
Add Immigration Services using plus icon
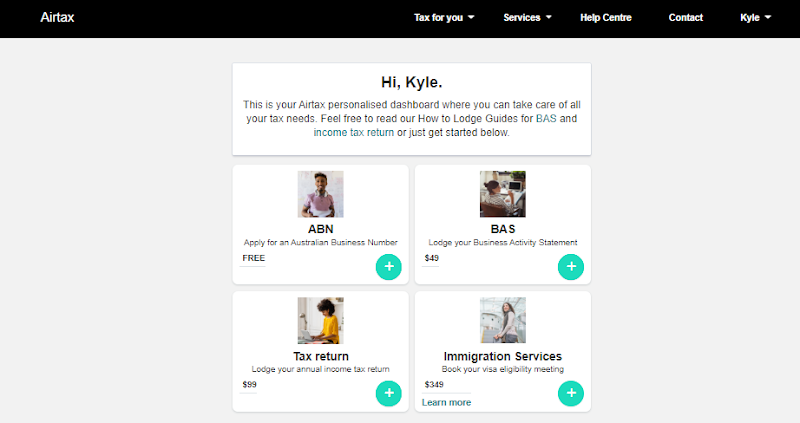[571, 393]
